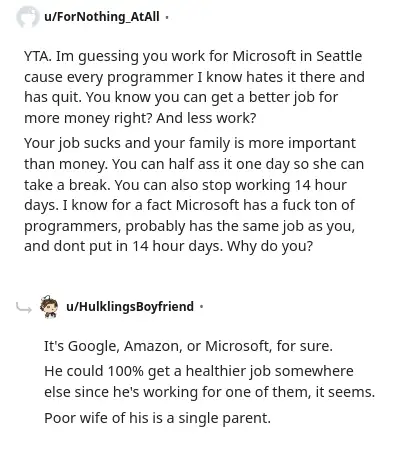The width and height of the screenshot is (400, 453).
Task: Click the line "more money right? And less work?"
Action: (x=140, y=118)
